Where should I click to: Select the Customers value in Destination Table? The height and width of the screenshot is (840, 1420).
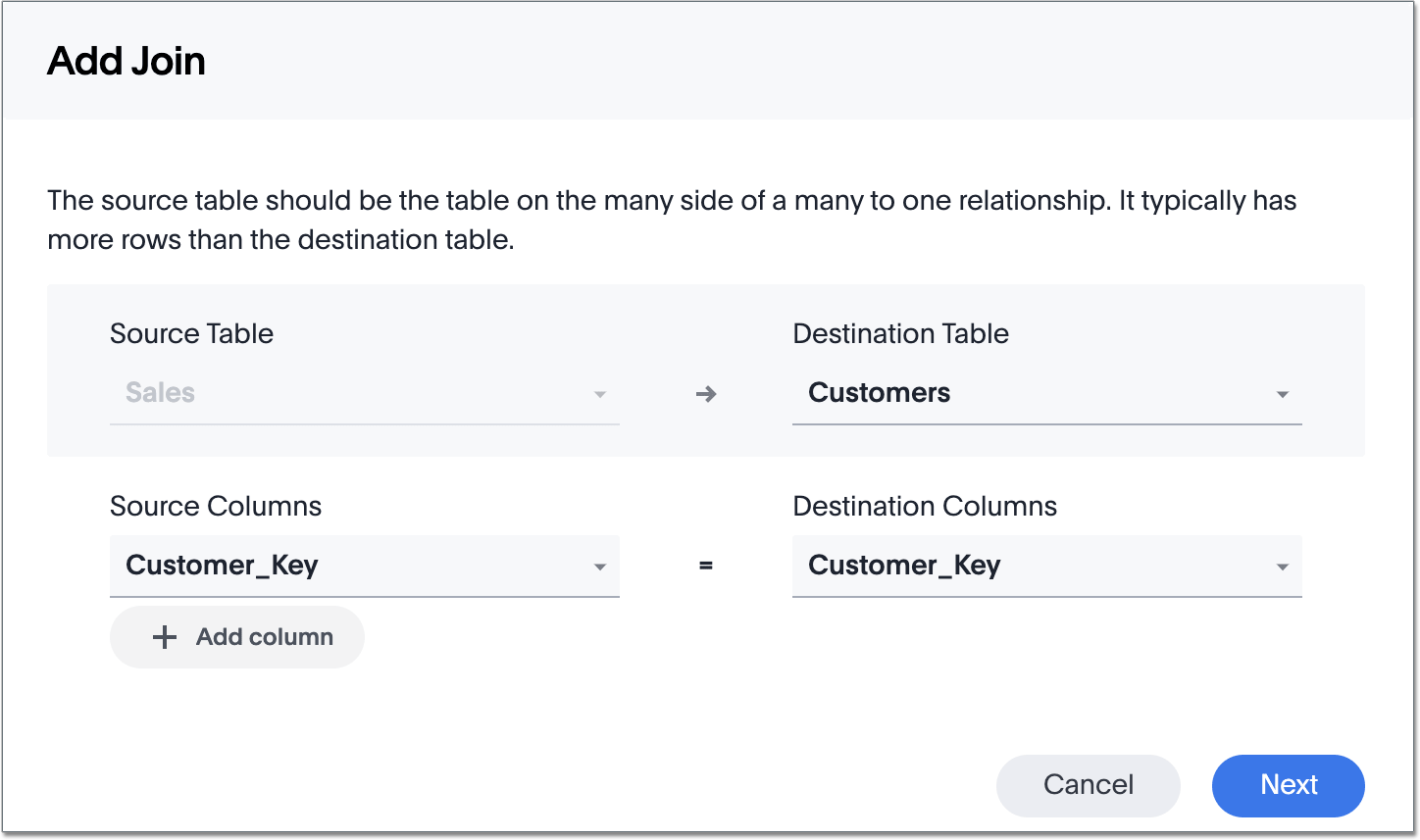click(x=879, y=393)
